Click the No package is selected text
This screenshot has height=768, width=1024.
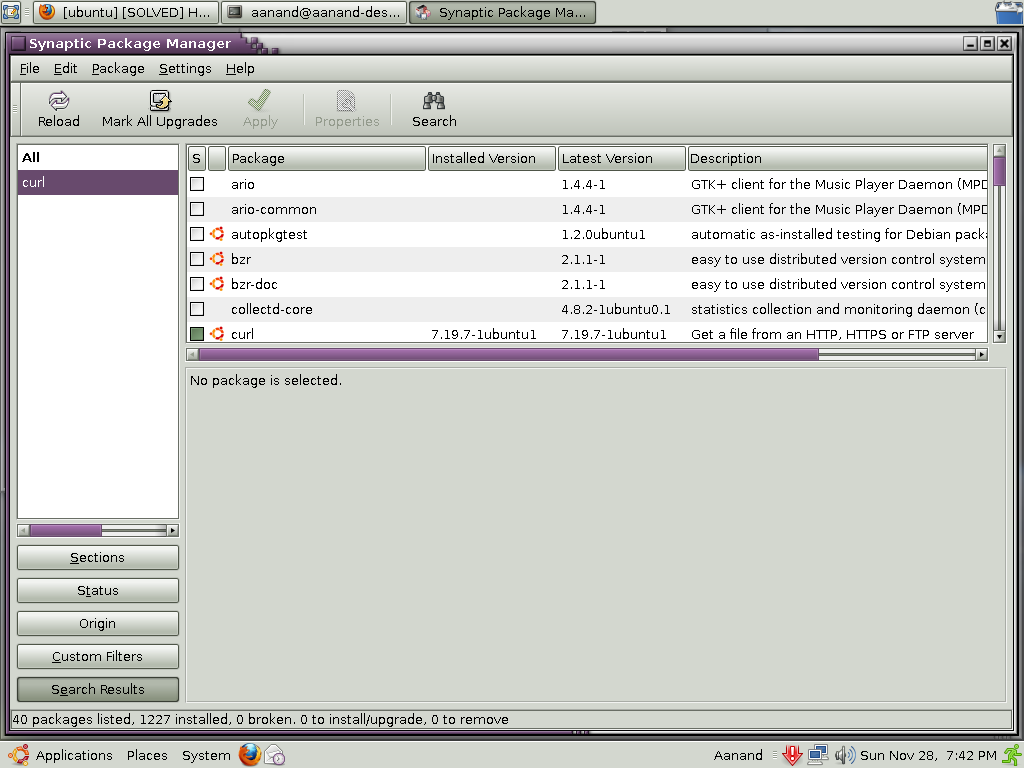266,380
